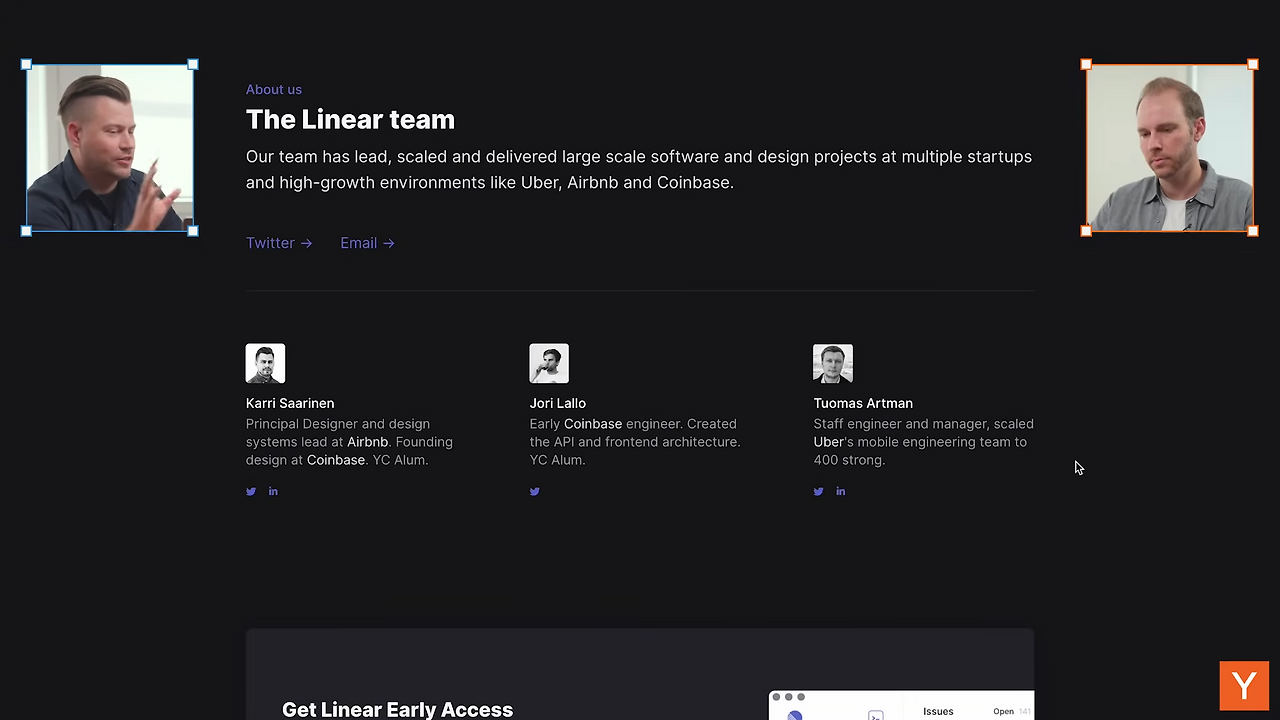The width and height of the screenshot is (1280, 720).
Task: Click "The Linear team" heading
Action: (x=350, y=120)
